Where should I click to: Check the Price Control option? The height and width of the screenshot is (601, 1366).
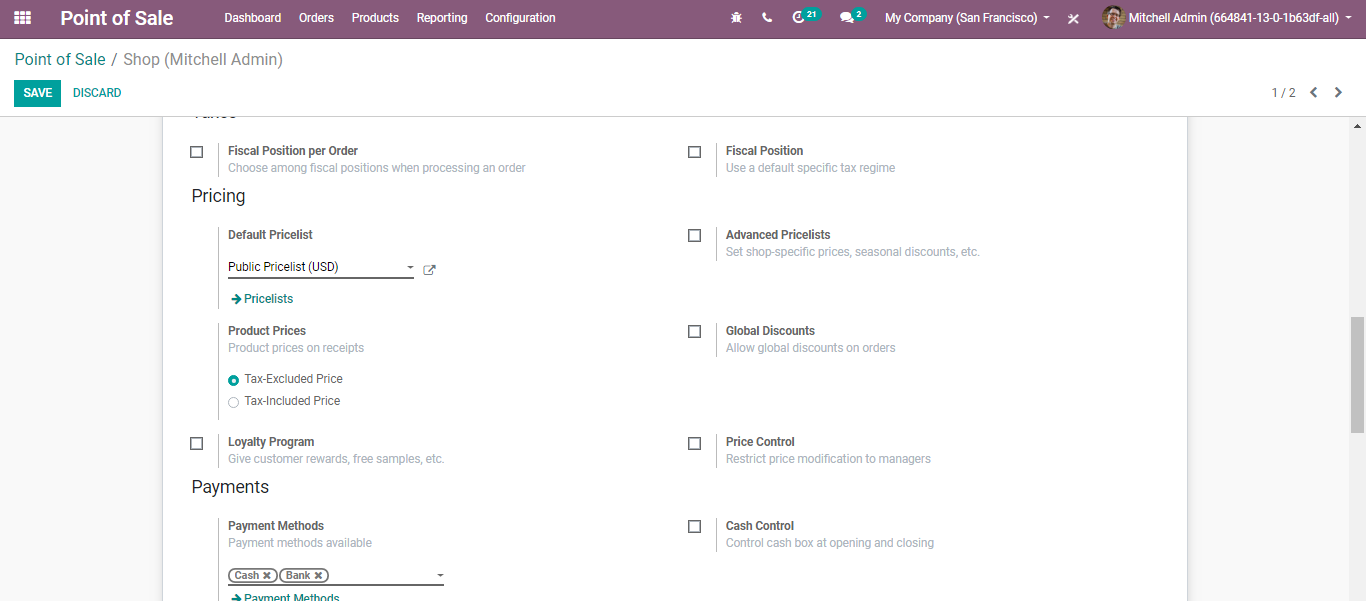pos(695,443)
